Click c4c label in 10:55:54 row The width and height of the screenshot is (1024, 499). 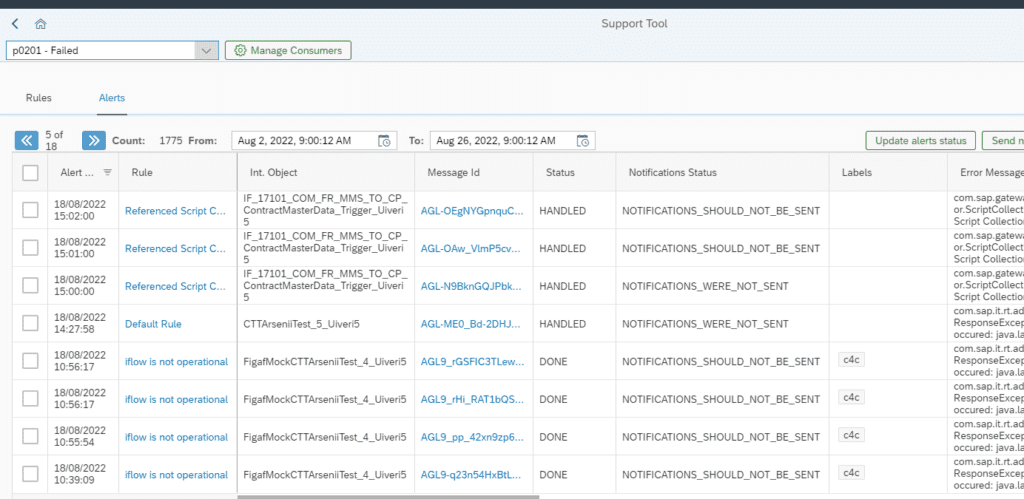coord(852,434)
